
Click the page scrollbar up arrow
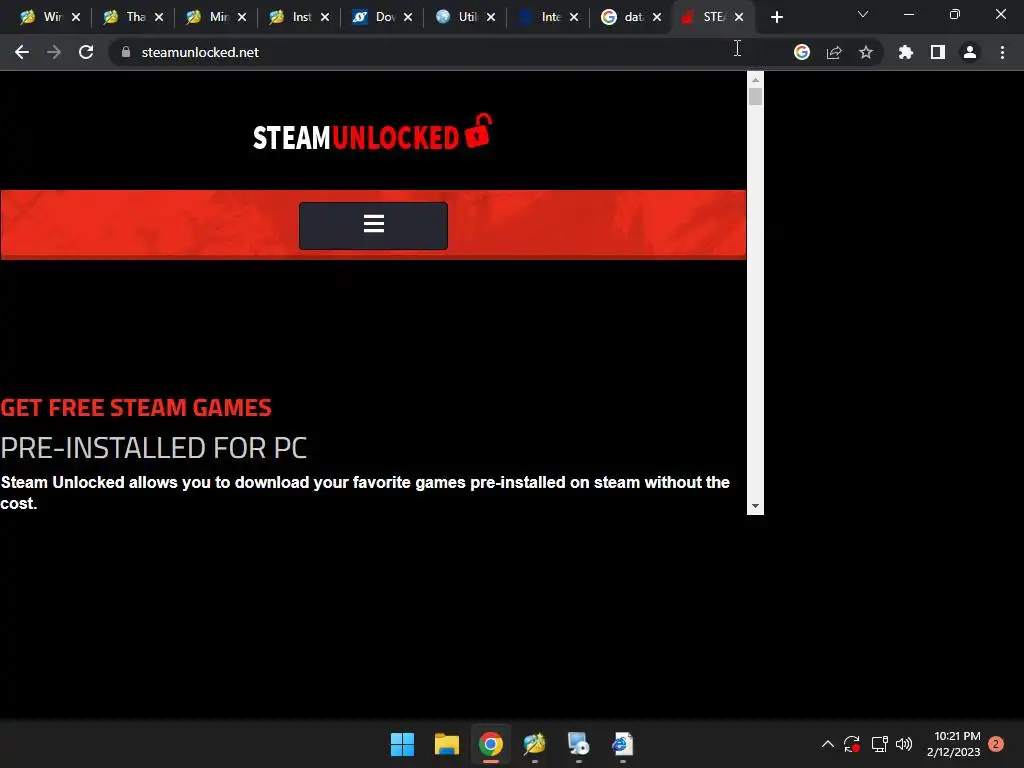(756, 80)
